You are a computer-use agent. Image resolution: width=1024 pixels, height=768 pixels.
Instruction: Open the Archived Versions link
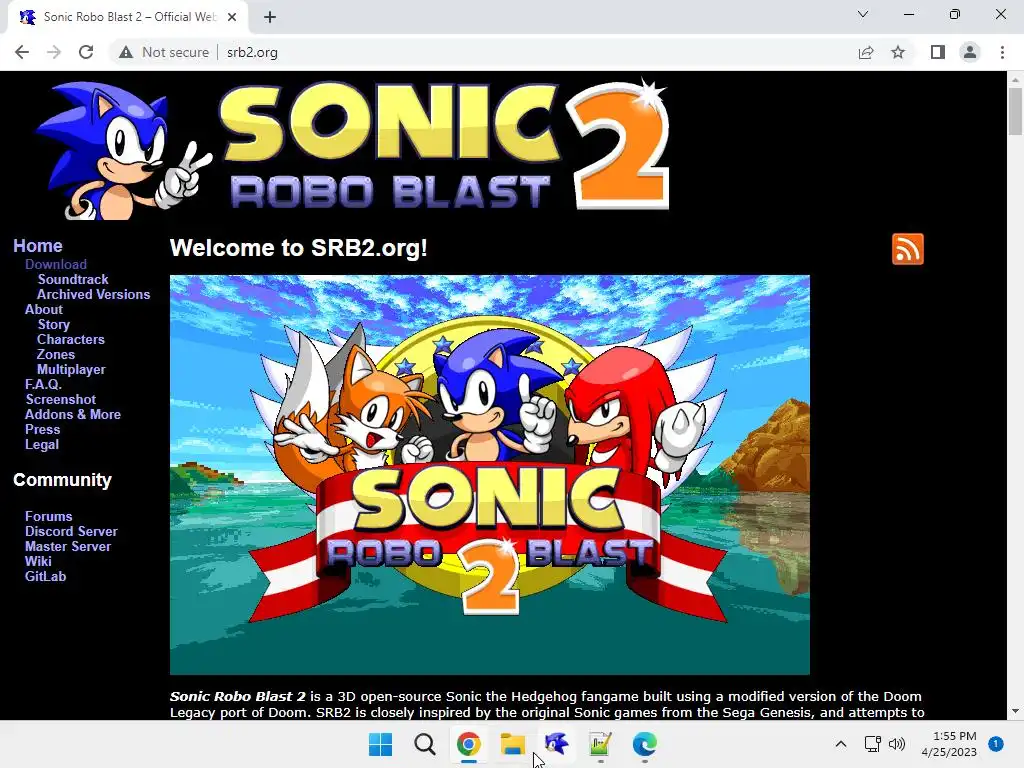(x=93, y=294)
